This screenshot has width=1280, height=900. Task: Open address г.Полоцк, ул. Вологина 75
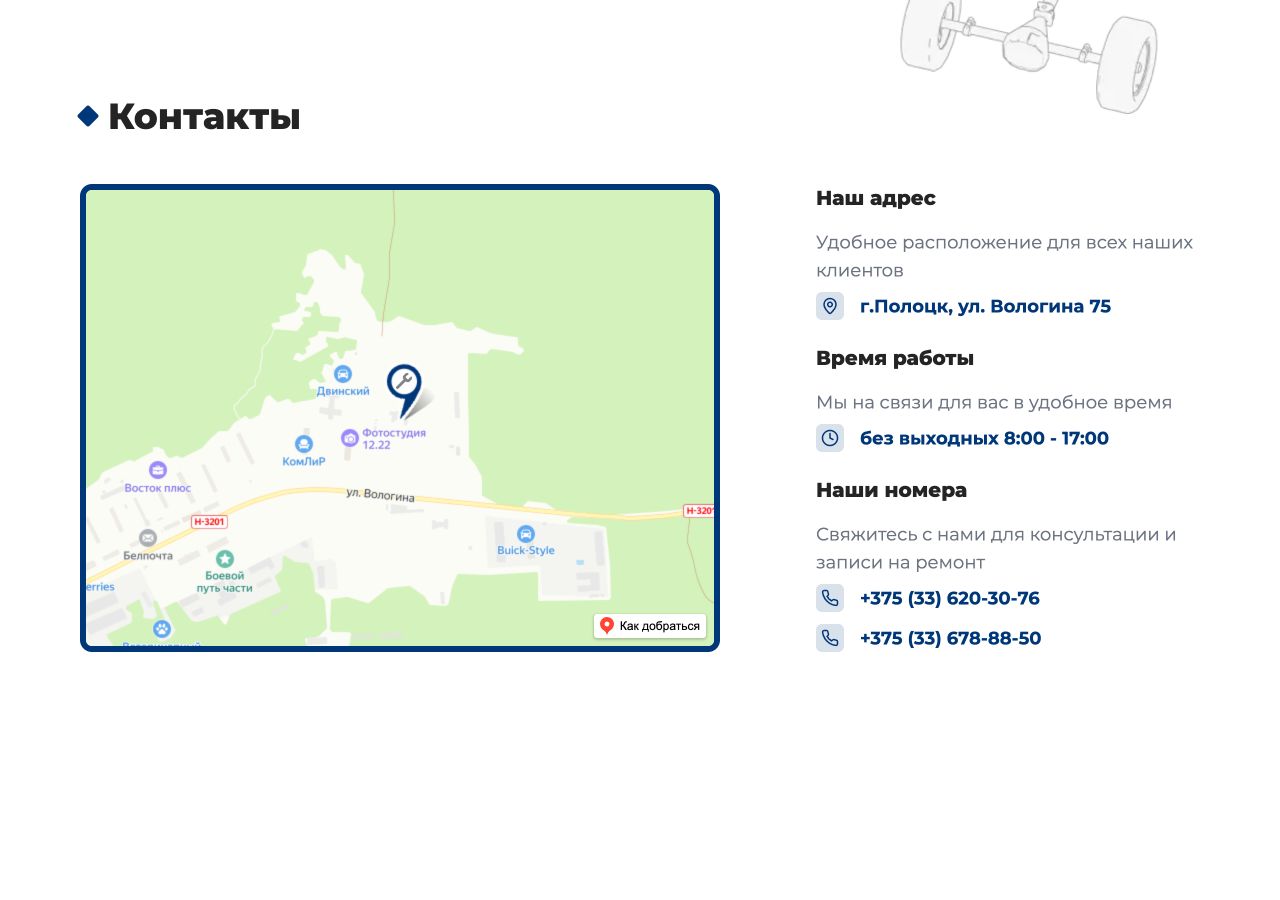(985, 306)
